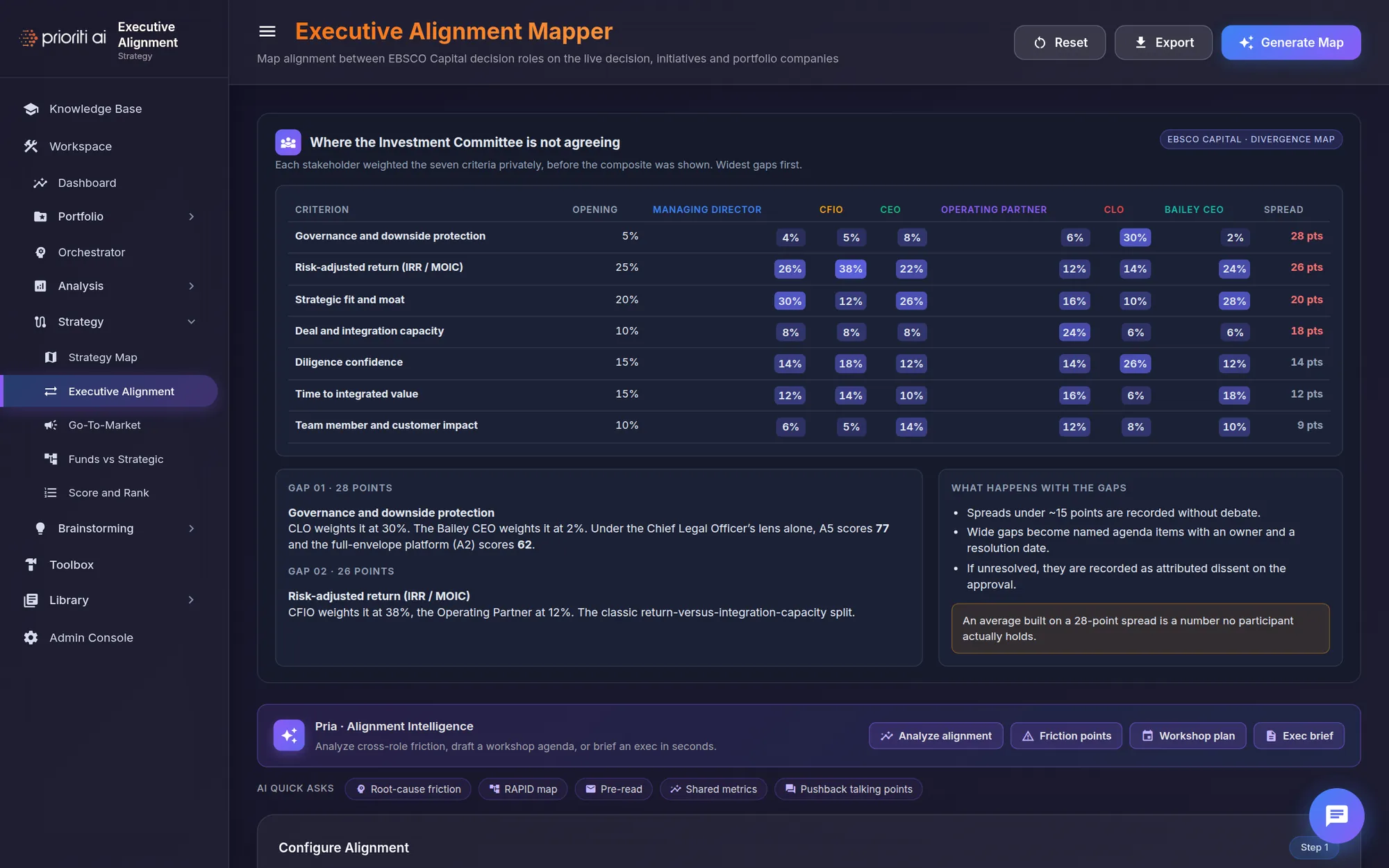Click the Knowledge Base graduation cap icon
This screenshot has width=1389, height=868.
(31, 109)
